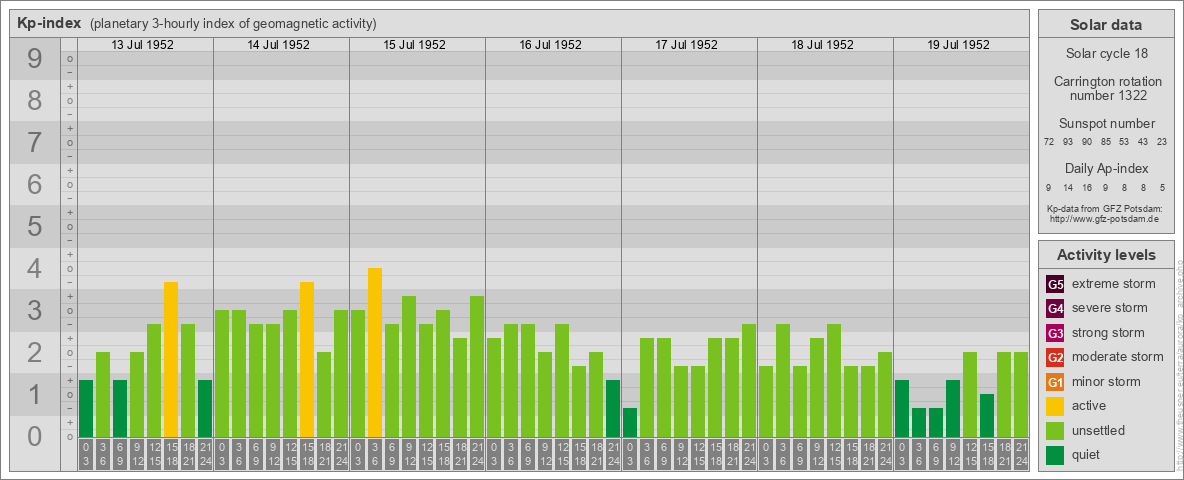The height and width of the screenshot is (480, 1184).
Task: Click the Kp-index chart title
Action: click(49, 23)
